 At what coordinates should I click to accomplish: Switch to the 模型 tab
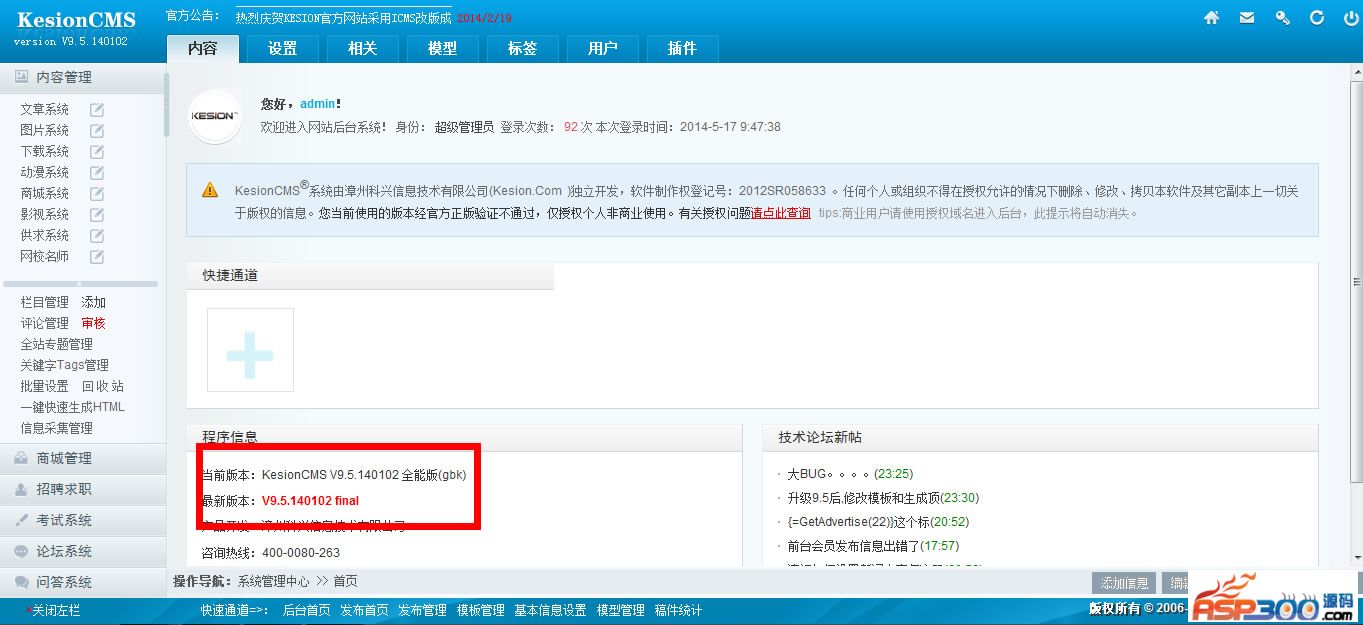pyautogui.click(x=442, y=48)
